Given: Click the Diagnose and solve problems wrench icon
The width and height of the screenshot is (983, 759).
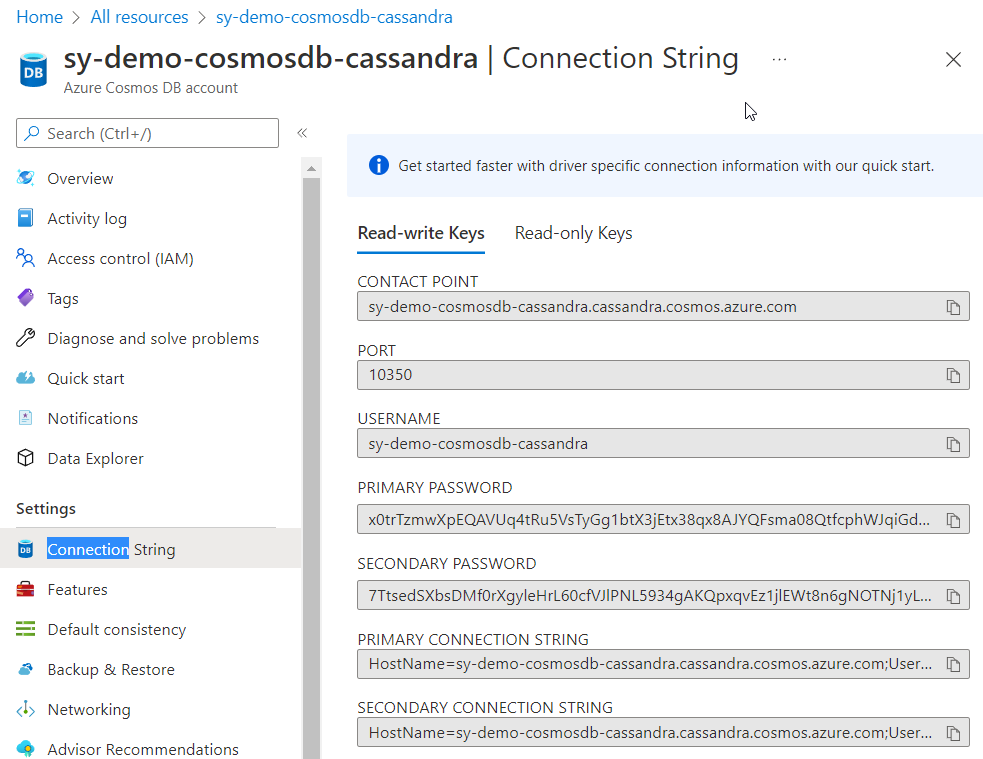Looking at the screenshot, I should pos(26,338).
